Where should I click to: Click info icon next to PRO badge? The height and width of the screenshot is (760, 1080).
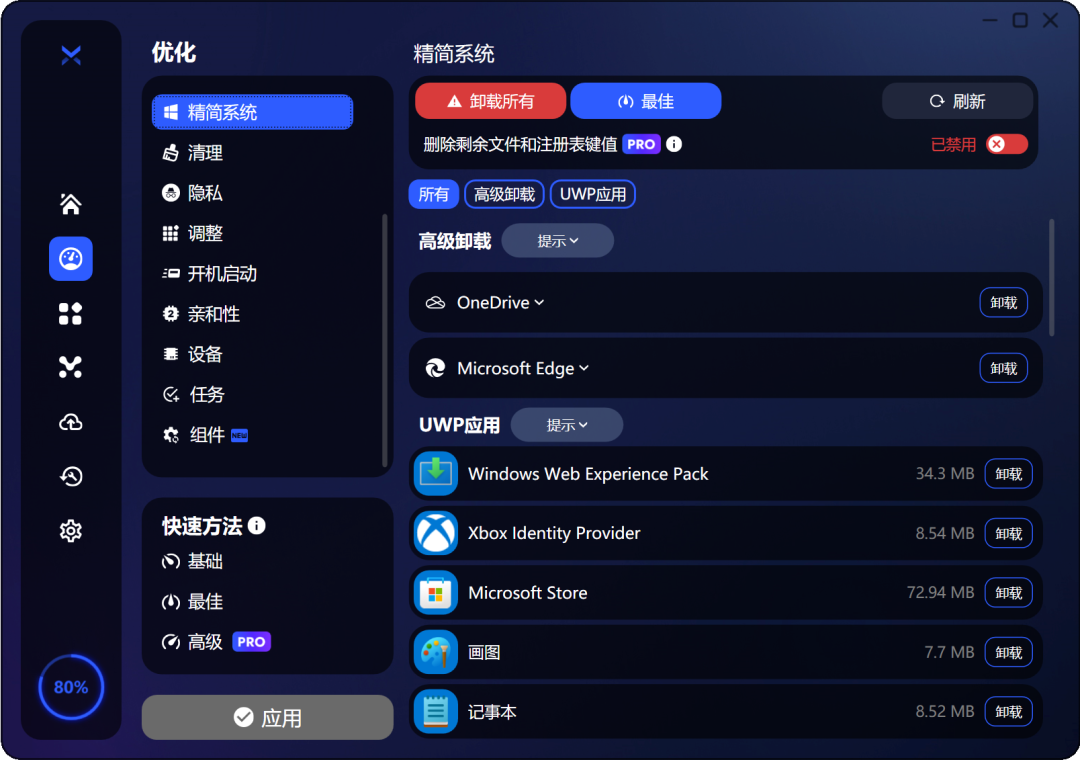pyautogui.click(x=674, y=144)
